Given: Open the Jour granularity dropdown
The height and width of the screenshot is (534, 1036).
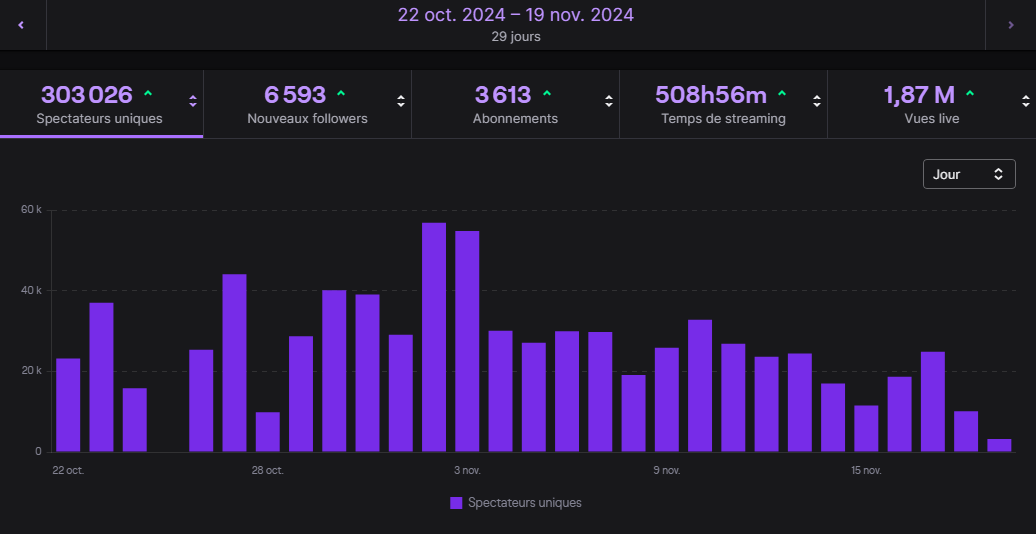Looking at the screenshot, I should [969, 174].
